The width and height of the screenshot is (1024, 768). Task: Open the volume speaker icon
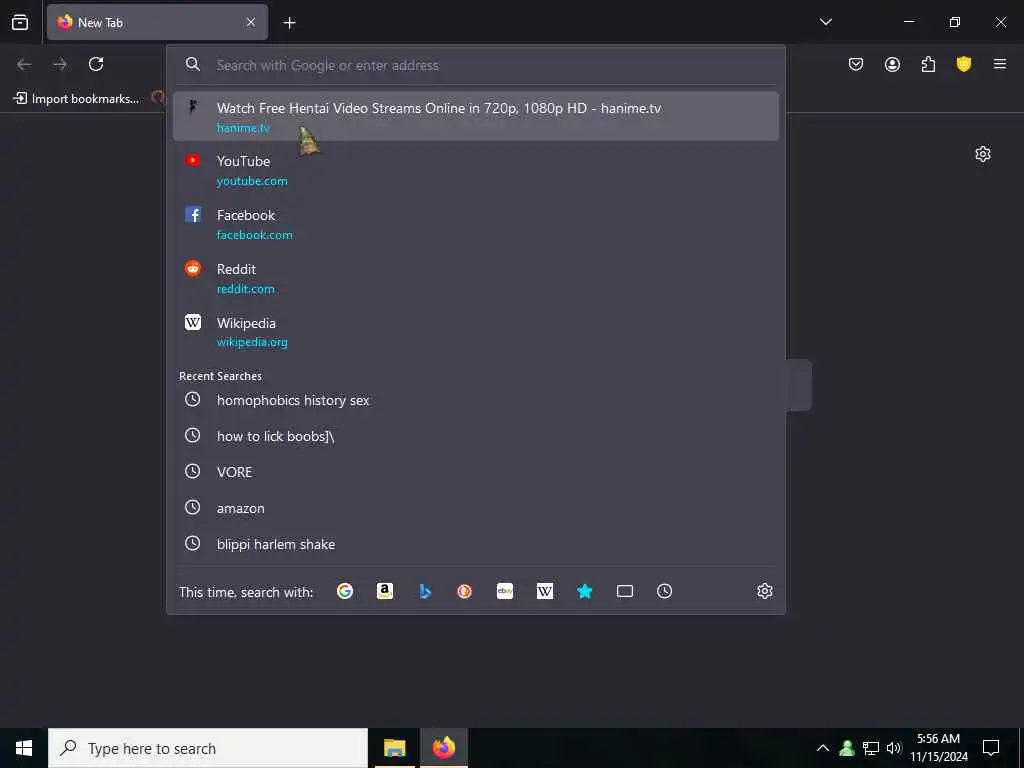pyautogui.click(x=894, y=748)
